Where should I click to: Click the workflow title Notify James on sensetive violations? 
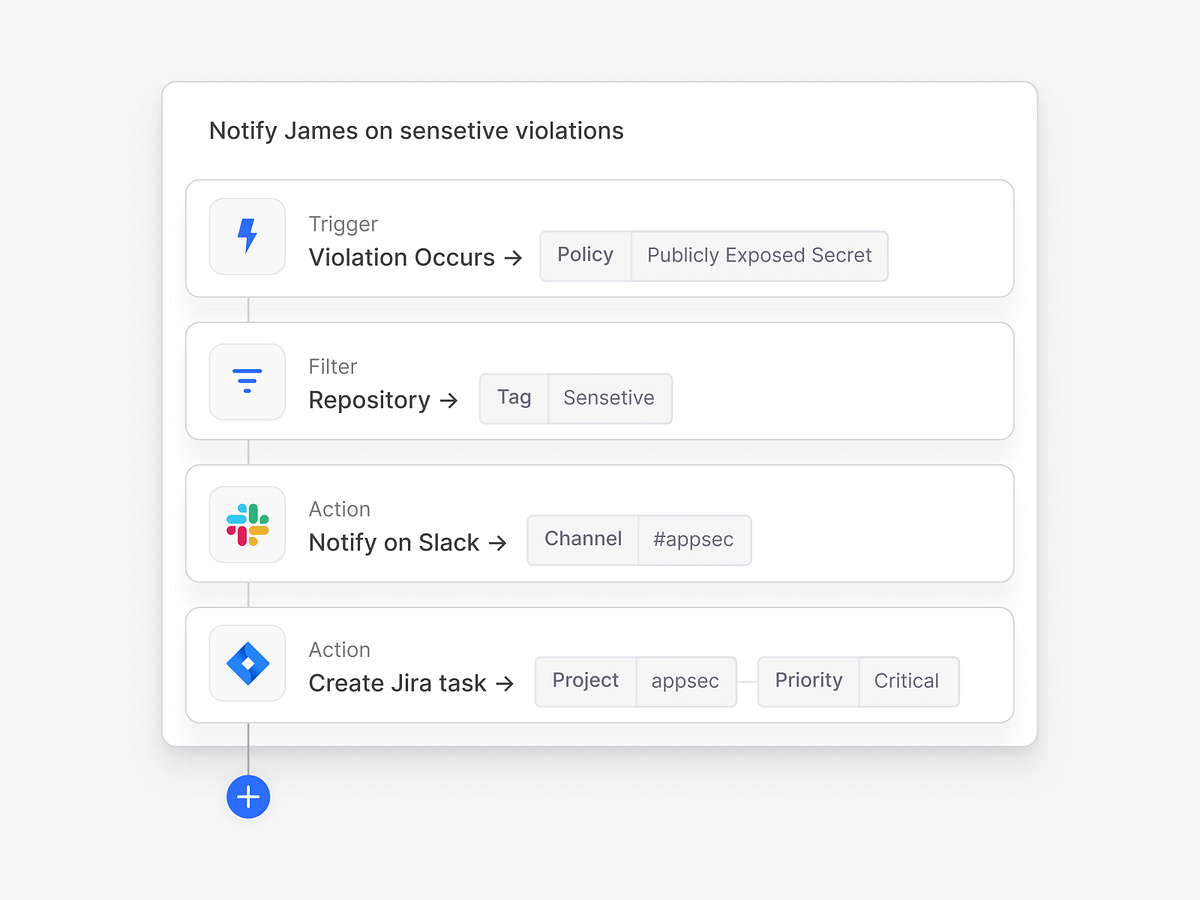[x=416, y=130]
